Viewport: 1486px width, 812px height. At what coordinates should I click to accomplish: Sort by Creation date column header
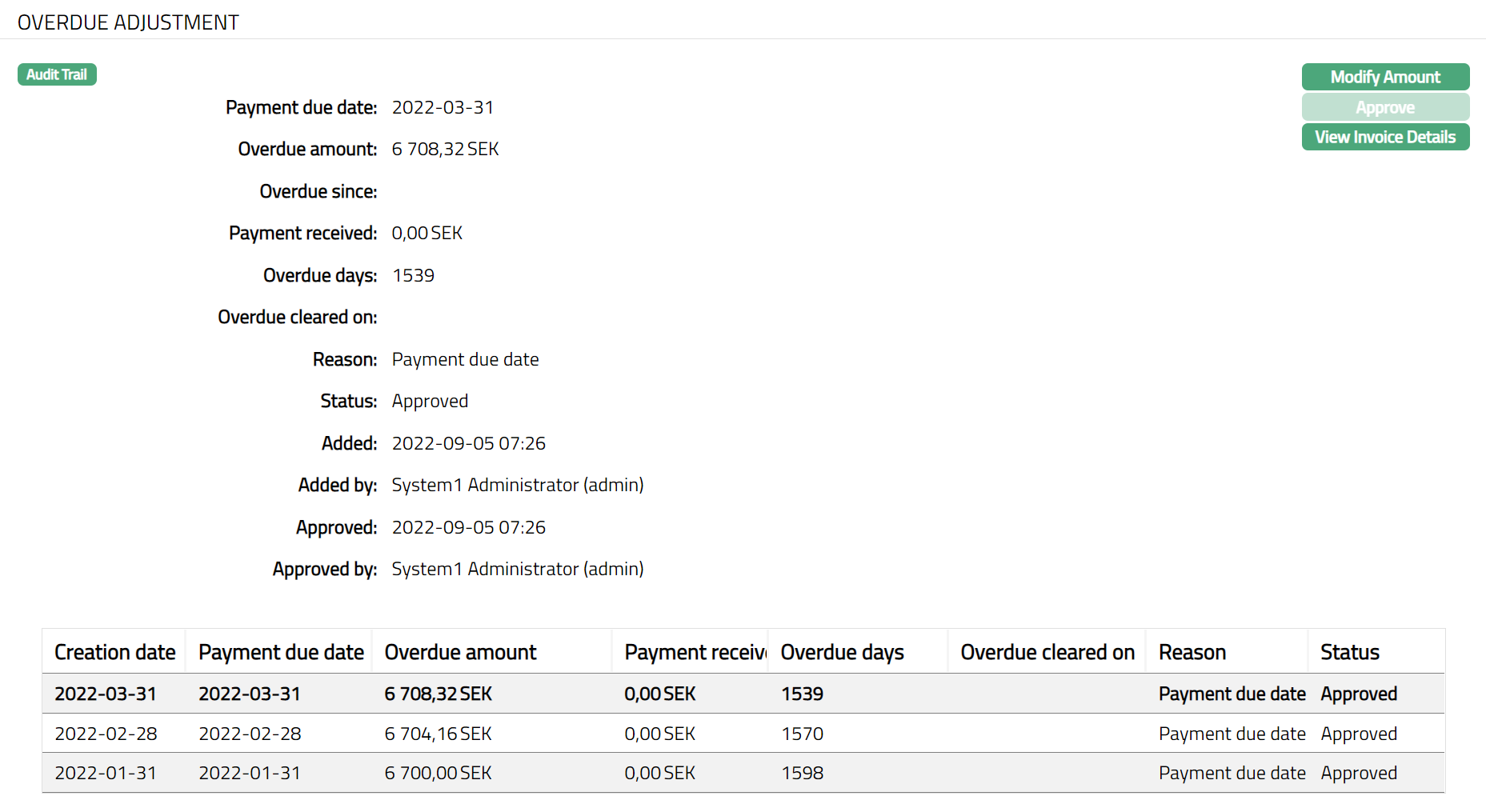(114, 652)
